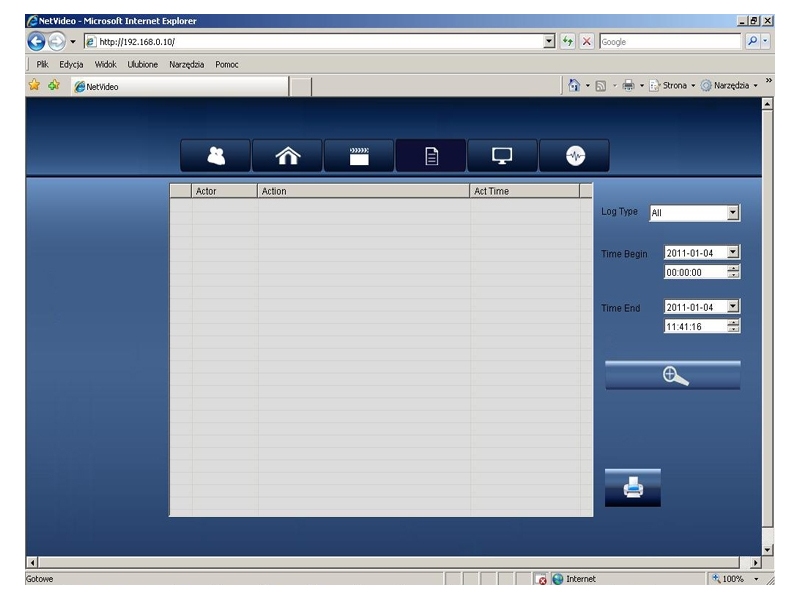This screenshot has width=800, height=600.
Task: Click the pulse waveform status icon
Action: click(574, 156)
